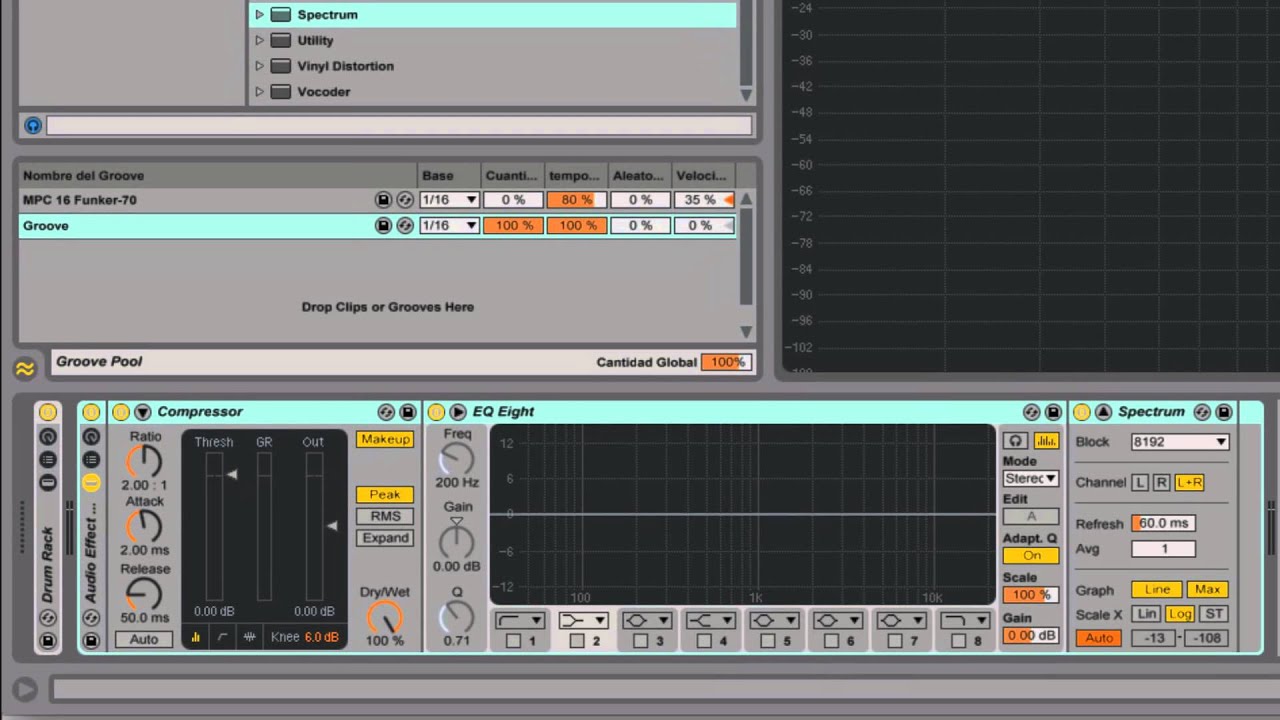Save the Compressor preset with disk icon
Screen dimensions: 1280x720
click(407, 412)
